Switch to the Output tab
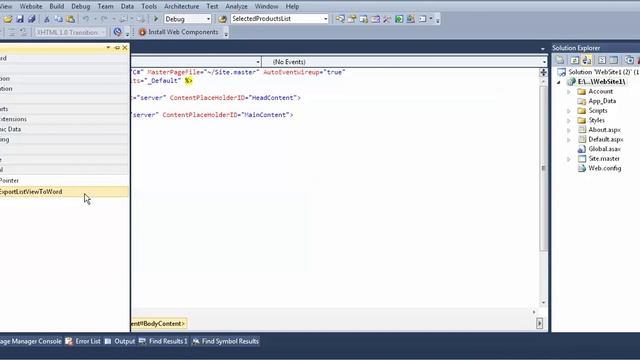This screenshot has width=640, height=360. point(120,341)
